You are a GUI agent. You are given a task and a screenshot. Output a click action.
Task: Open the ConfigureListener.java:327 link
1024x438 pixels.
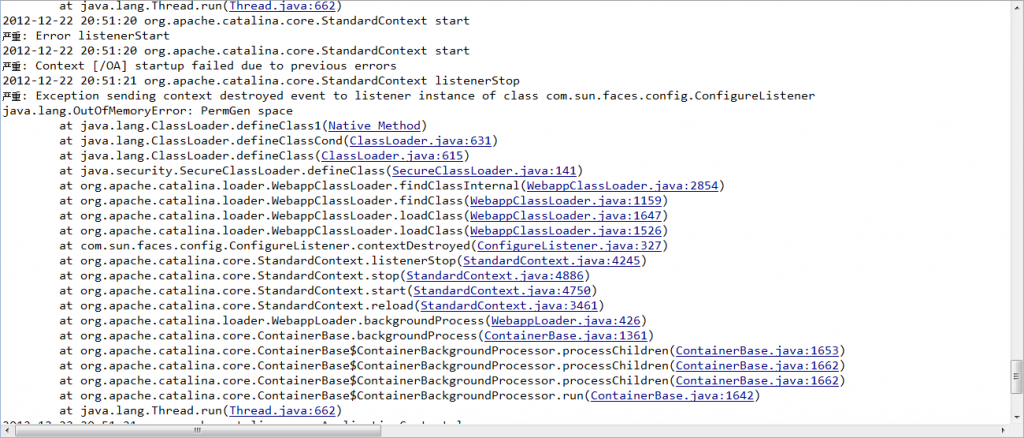tap(569, 245)
